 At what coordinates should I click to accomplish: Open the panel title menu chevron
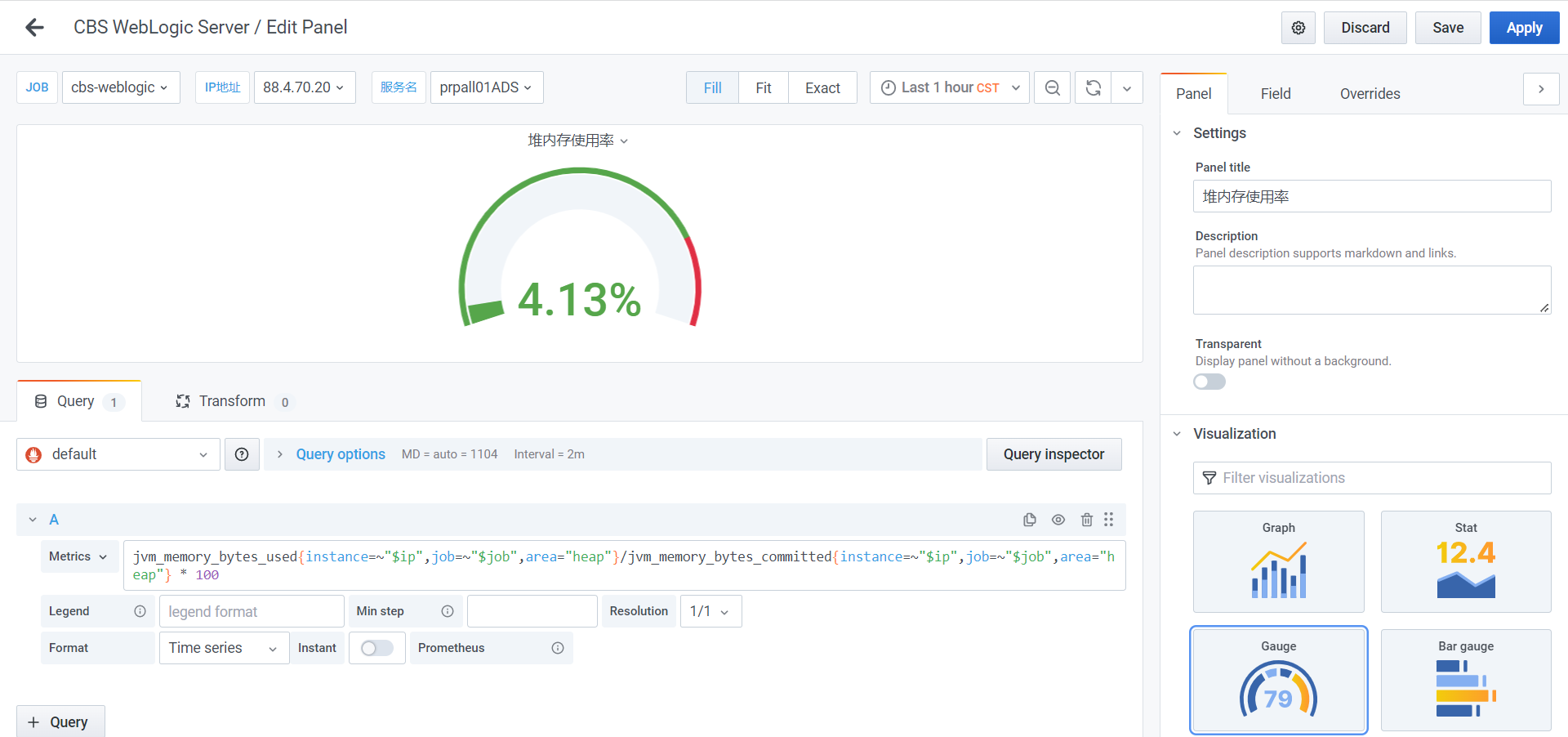point(624,141)
